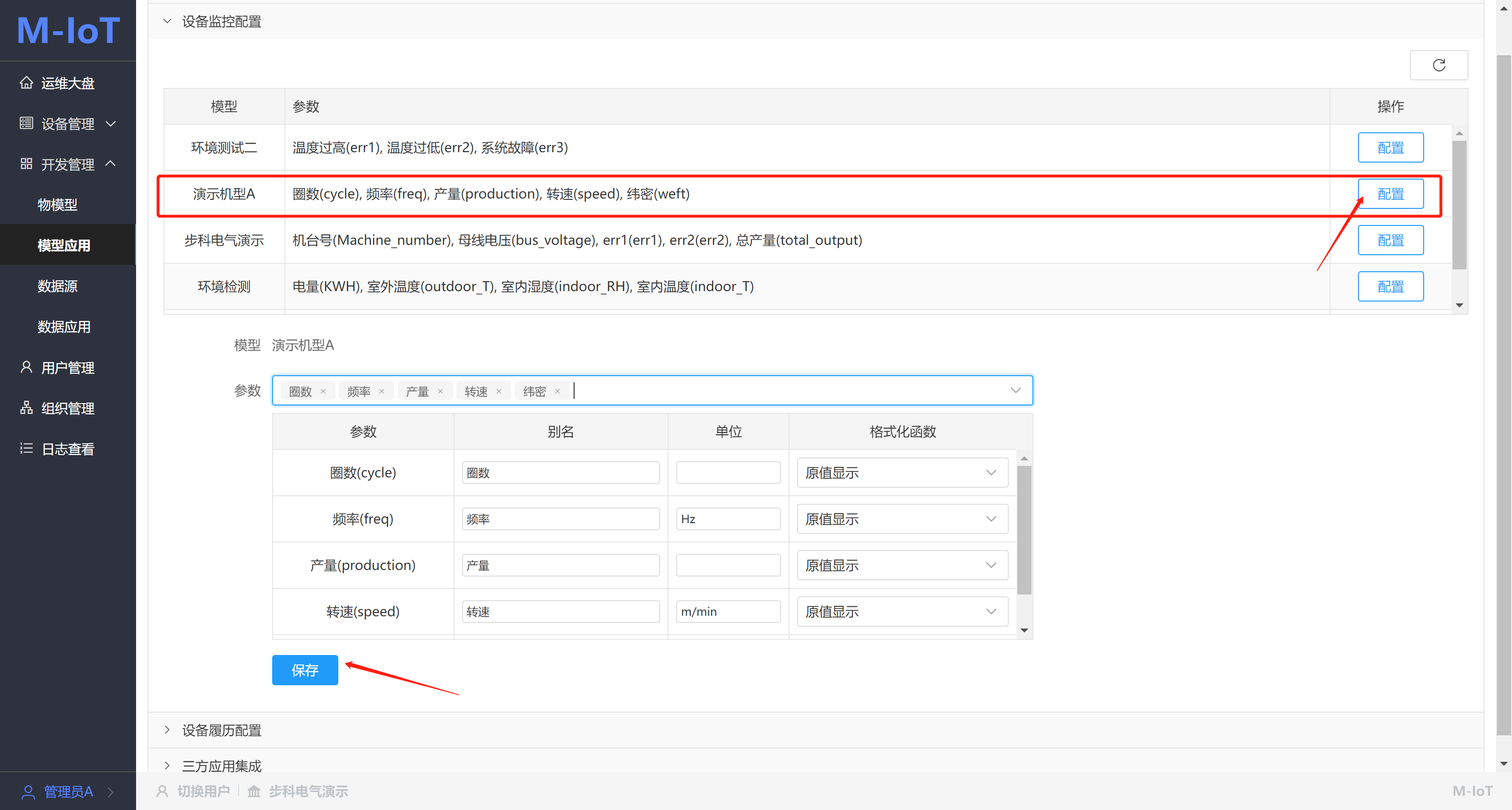Click the M-IoT logo
The width and height of the screenshot is (1512, 810).
(x=68, y=31)
